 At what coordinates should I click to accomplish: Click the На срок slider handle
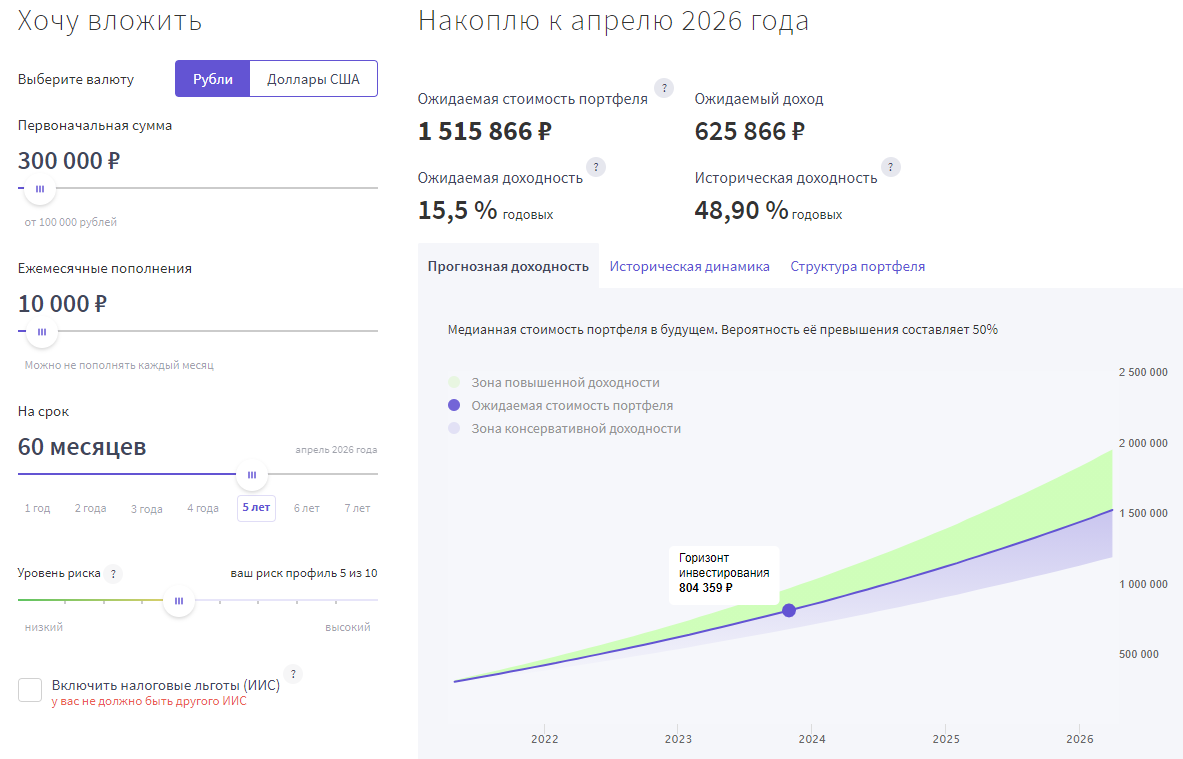point(251,474)
